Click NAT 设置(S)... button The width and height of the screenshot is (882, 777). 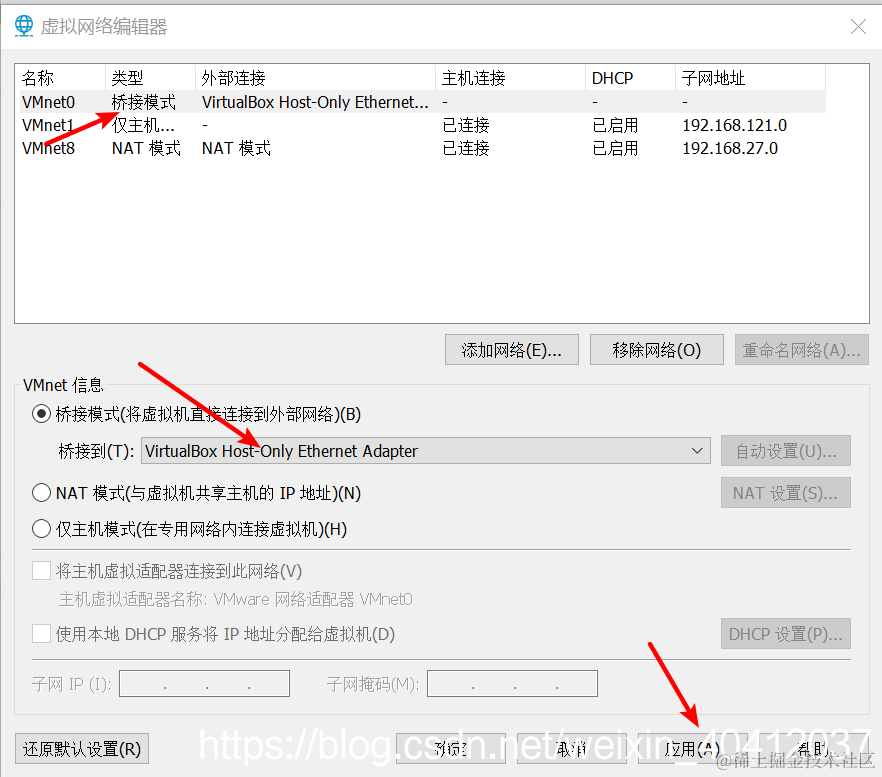click(786, 493)
